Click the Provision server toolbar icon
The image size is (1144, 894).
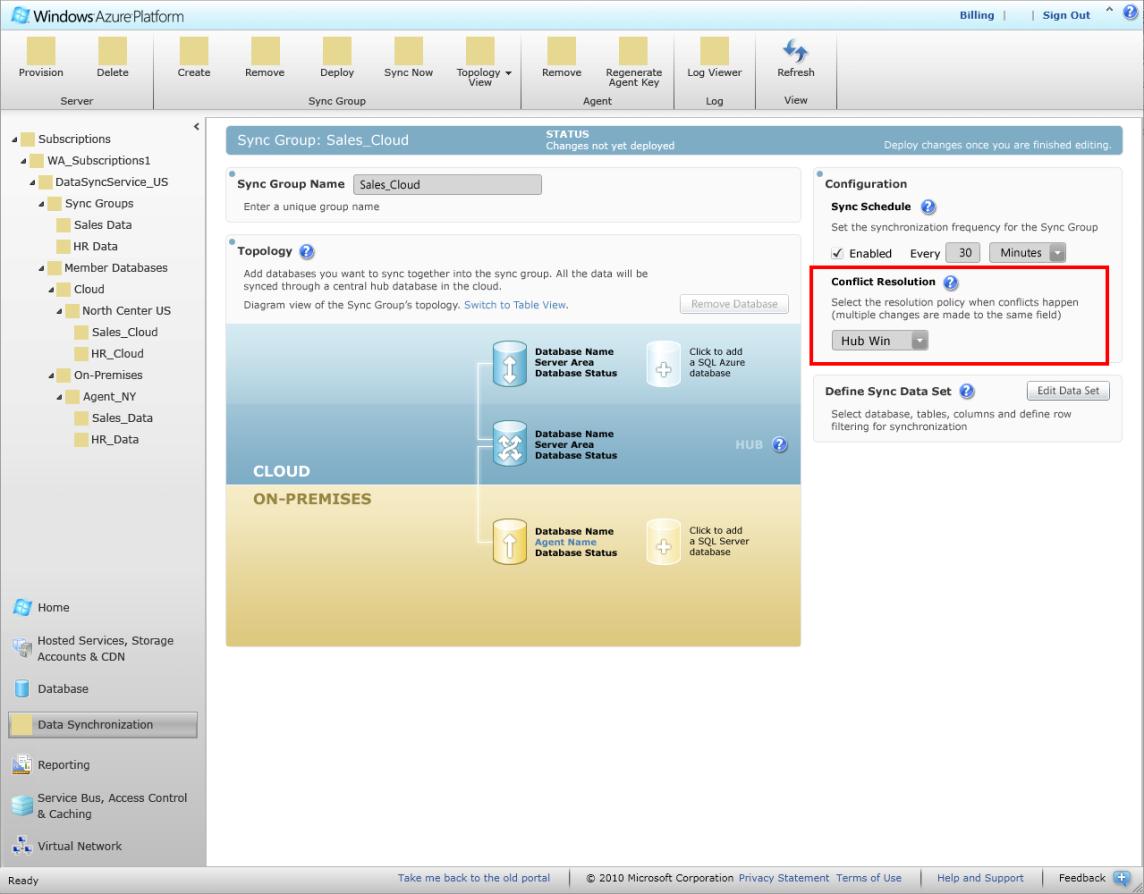pyautogui.click(x=41, y=51)
